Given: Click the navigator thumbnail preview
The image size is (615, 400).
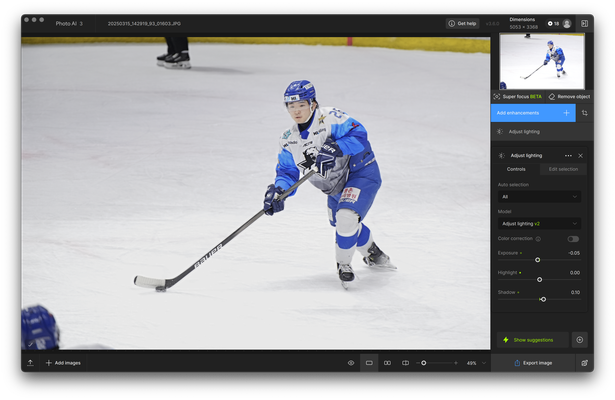Looking at the screenshot, I should [542, 62].
